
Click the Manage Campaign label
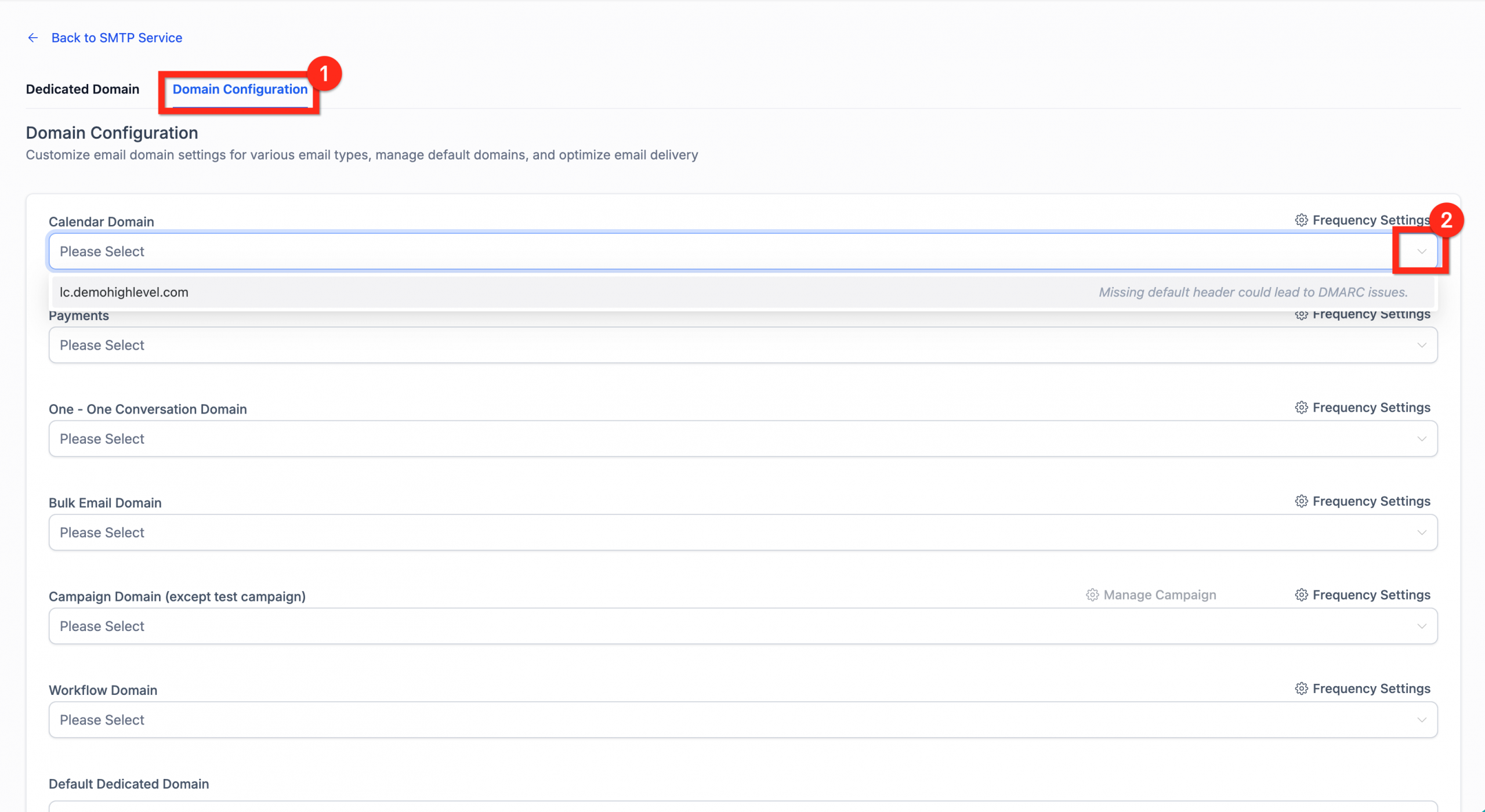click(x=1160, y=594)
